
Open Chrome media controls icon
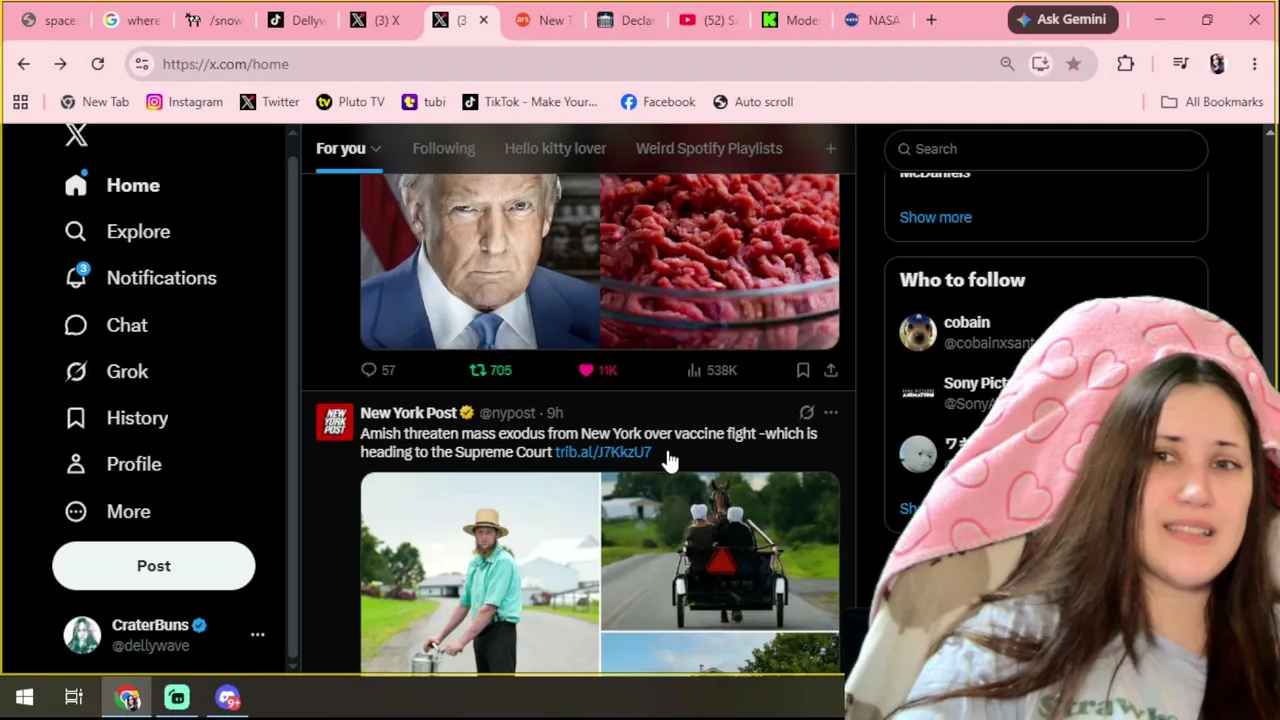coord(1180,64)
